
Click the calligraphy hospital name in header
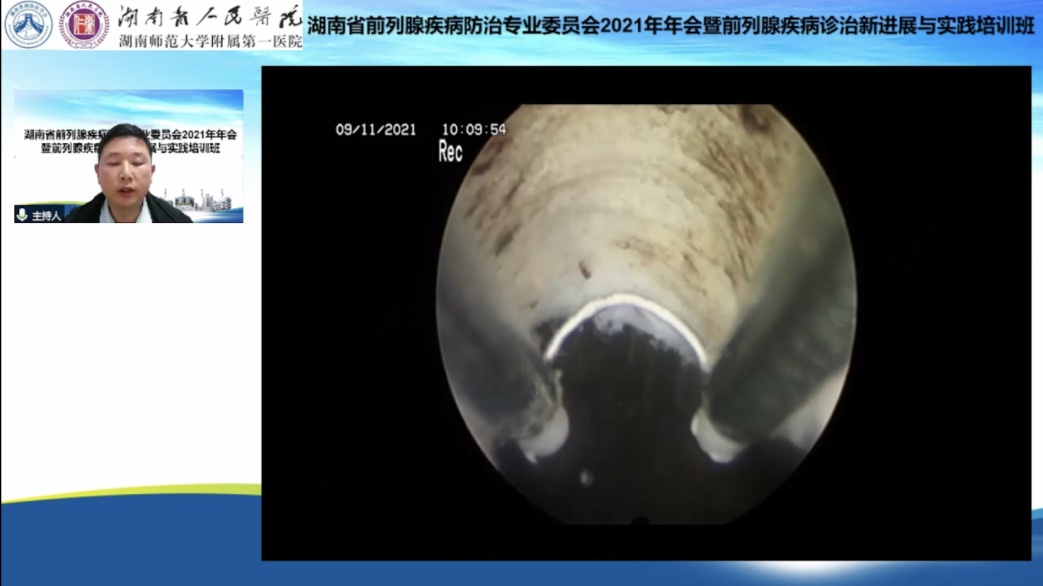point(210,17)
